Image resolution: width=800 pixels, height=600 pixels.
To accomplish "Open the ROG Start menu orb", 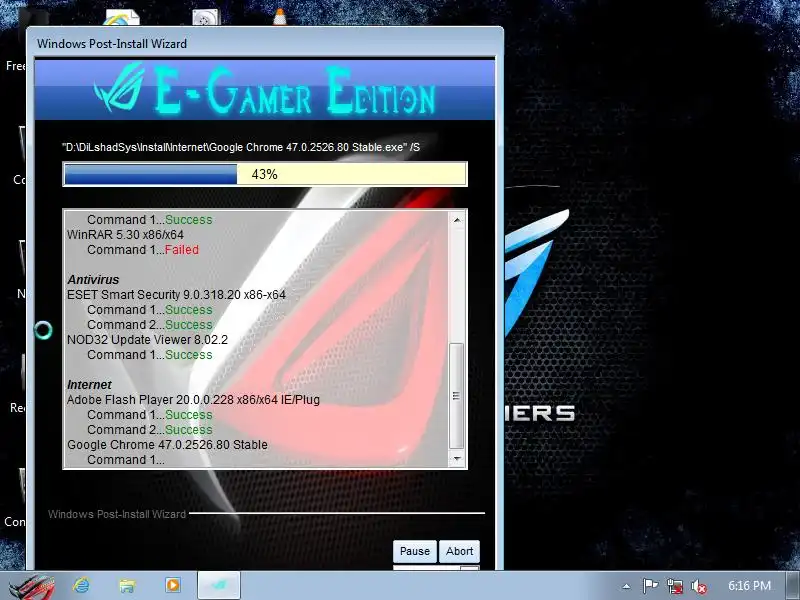I will tap(32, 586).
